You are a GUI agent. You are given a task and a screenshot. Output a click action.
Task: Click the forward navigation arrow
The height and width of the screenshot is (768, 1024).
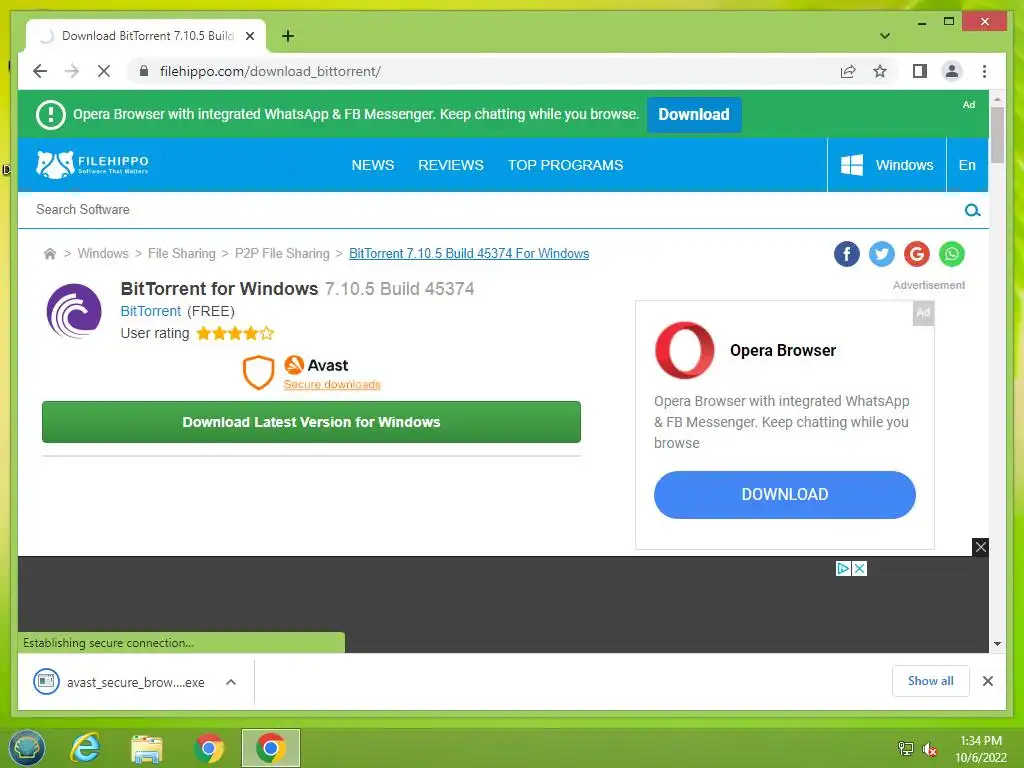(72, 71)
